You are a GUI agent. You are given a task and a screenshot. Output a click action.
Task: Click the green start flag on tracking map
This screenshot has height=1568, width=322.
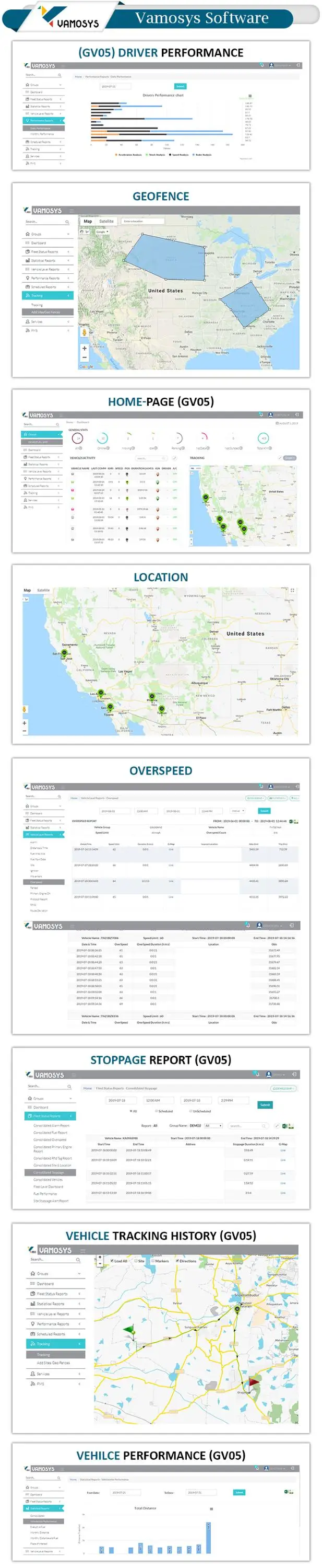(129, 1329)
